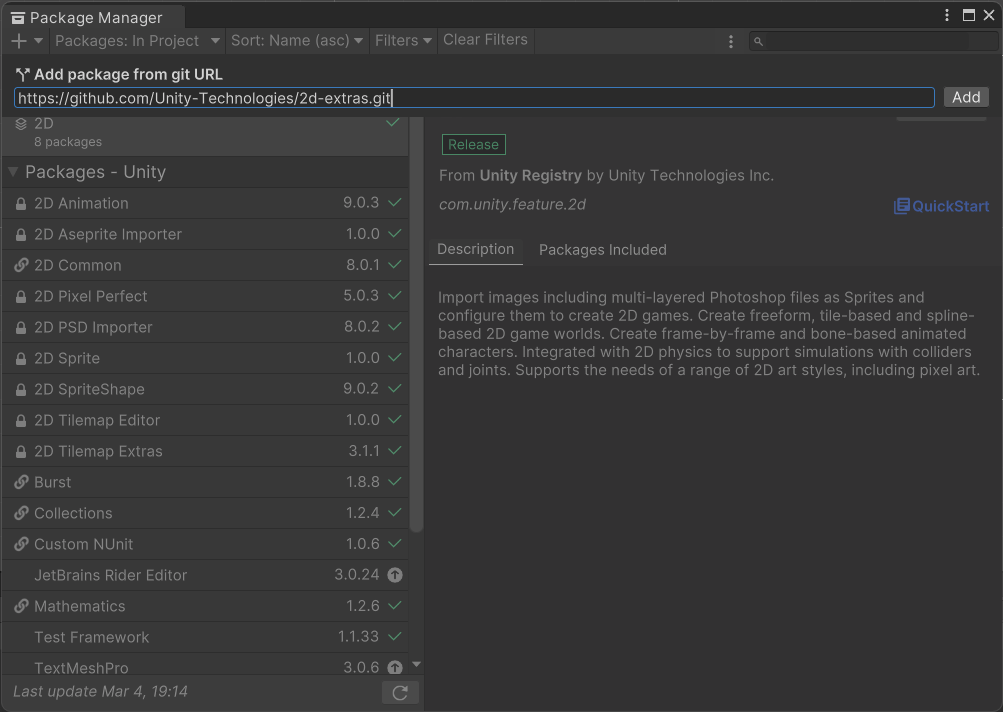Click the plus add package icon
The width and height of the screenshot is (1003, 712).
pyautogui.click(x=19, y=41)
